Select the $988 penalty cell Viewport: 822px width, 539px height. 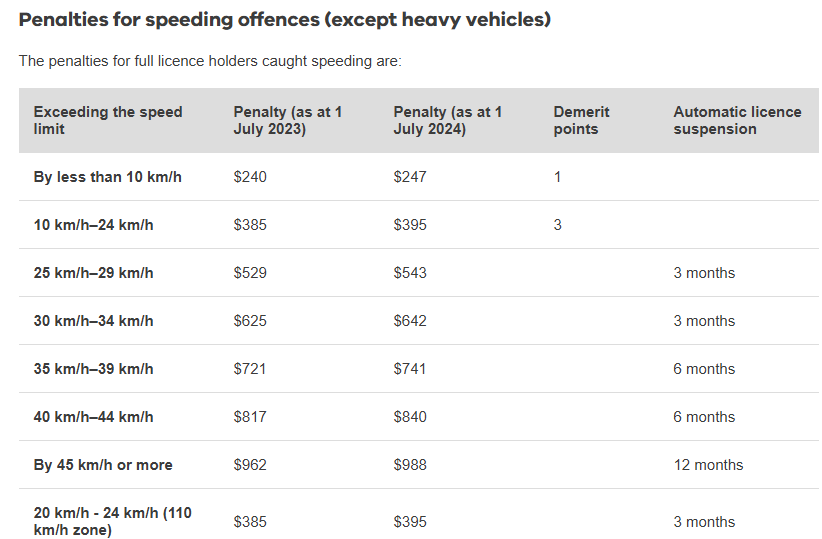[x=410, y=465]
